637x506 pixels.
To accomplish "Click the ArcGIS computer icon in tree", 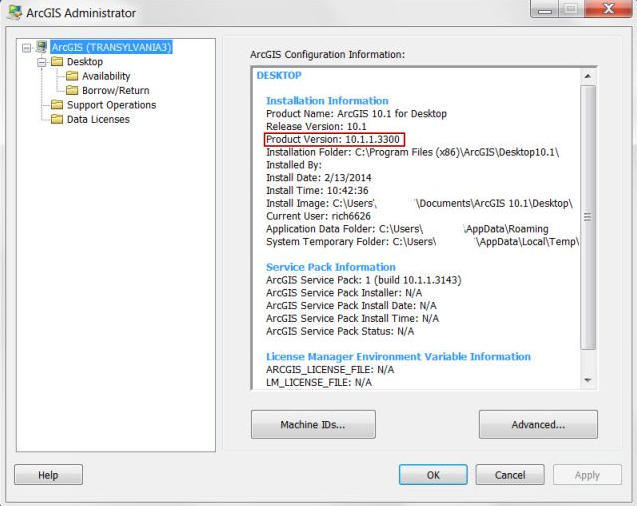I will click(42, 47).
